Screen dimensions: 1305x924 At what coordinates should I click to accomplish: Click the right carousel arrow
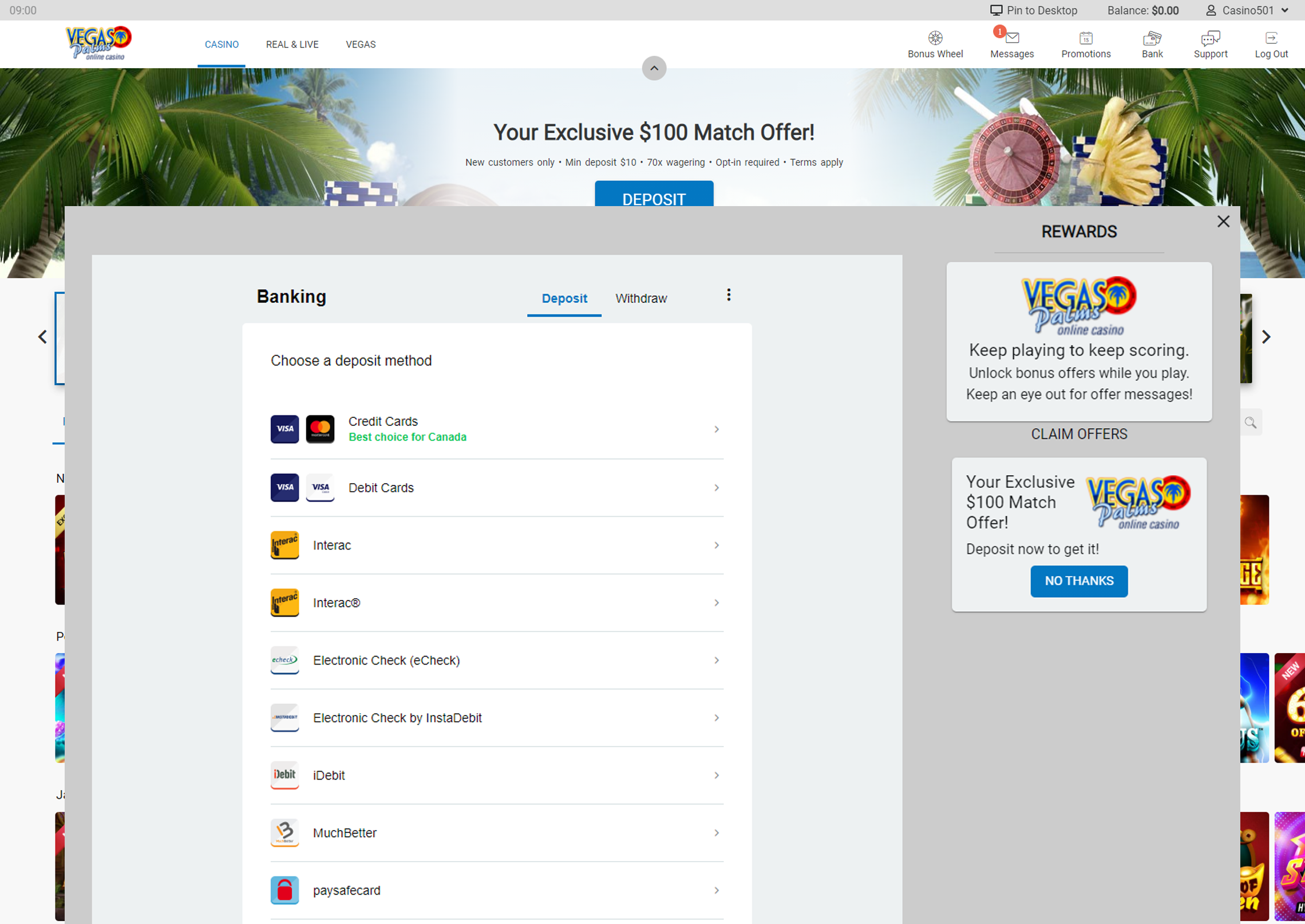click(1266, 337)
